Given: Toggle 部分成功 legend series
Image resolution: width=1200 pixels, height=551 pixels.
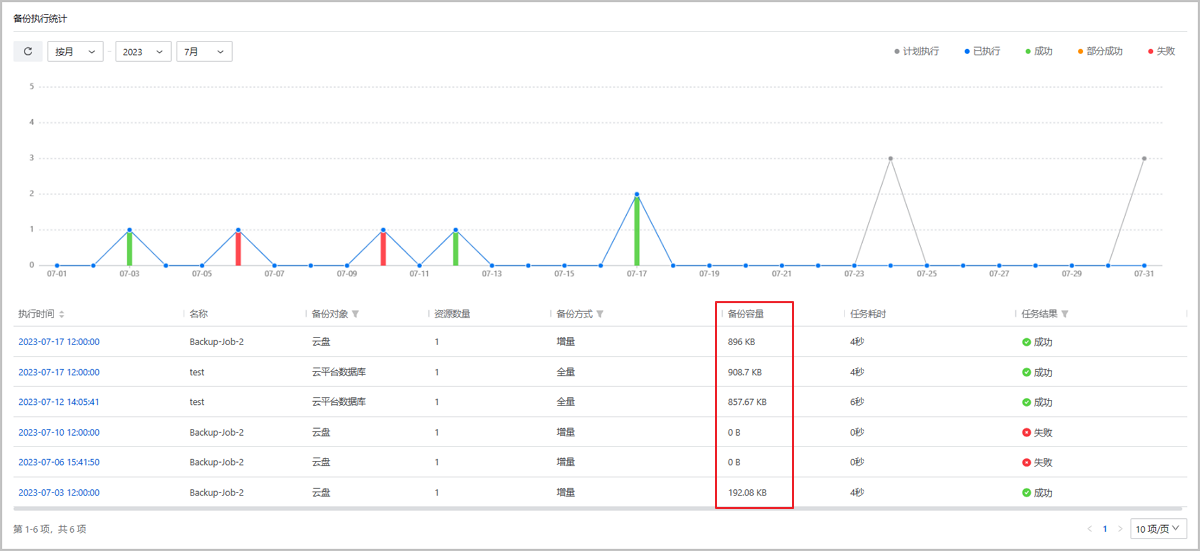Looking at the screenshot, I should pos(1100,51).
